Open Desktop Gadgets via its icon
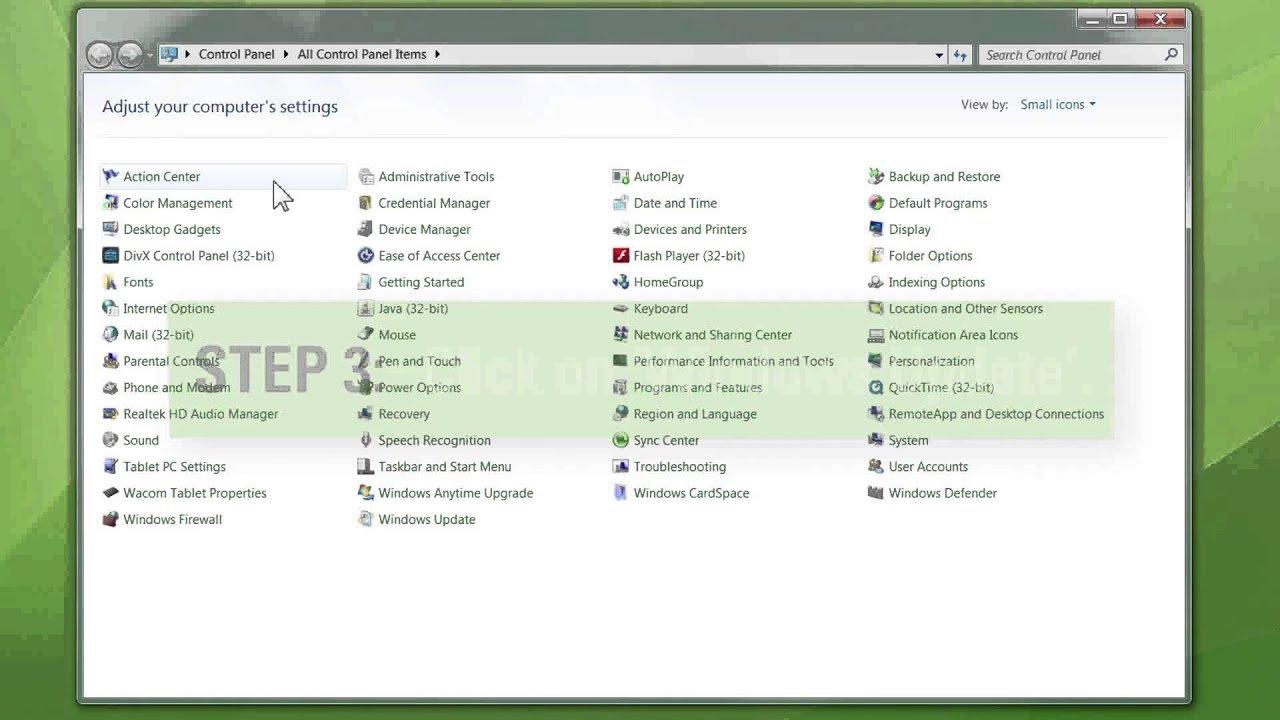The width and height of the screenshot is (1280, 720). pyautogui.click(x=110, y=230)
